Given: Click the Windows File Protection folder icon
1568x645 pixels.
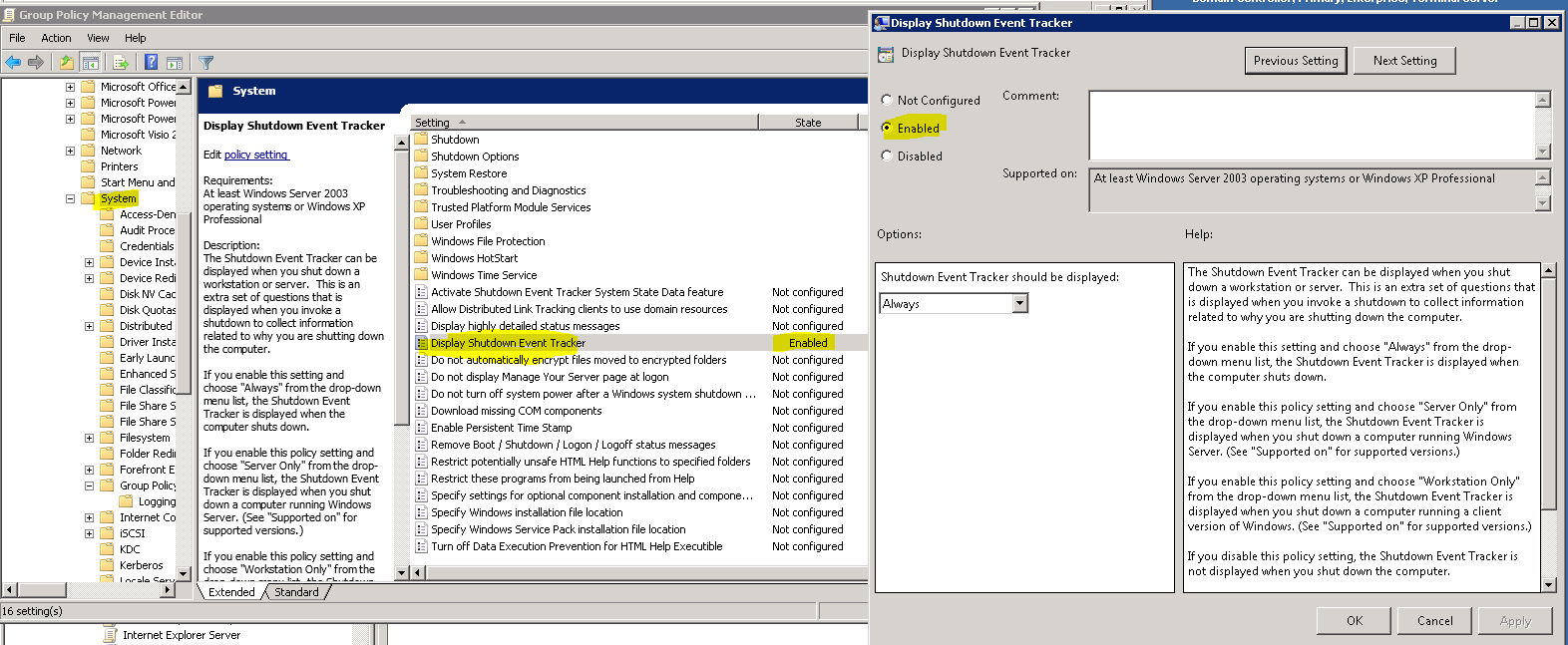Looking at the screenshot, I should click(x=421, y=241).
